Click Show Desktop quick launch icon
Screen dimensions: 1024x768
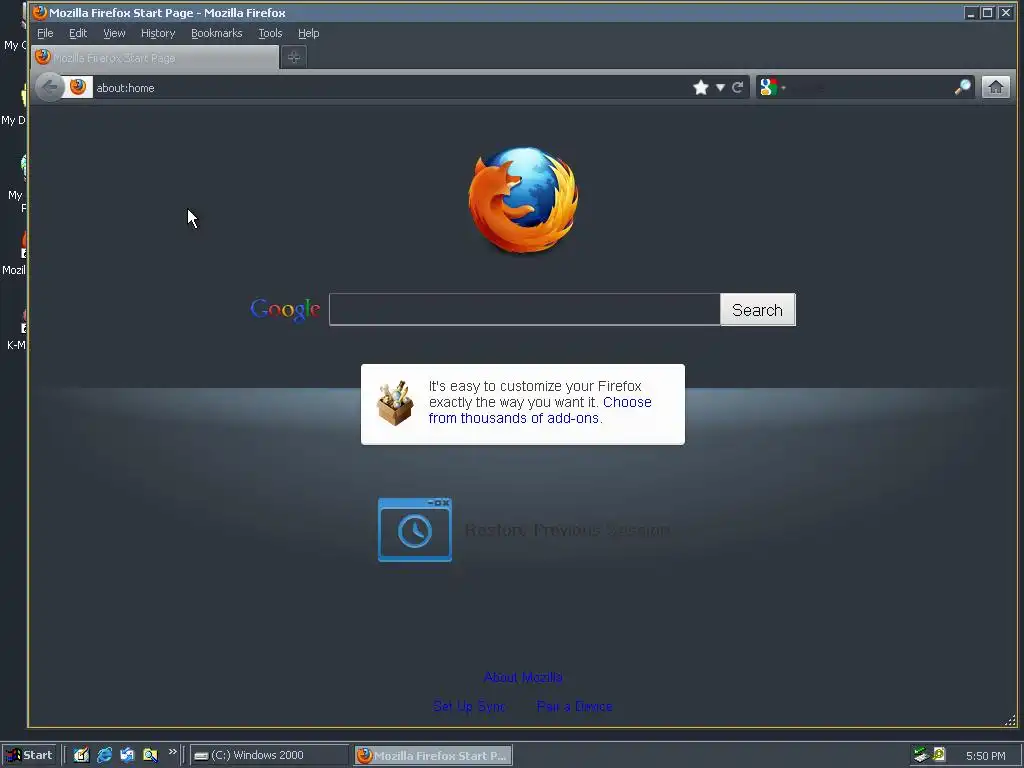point(81,755)
